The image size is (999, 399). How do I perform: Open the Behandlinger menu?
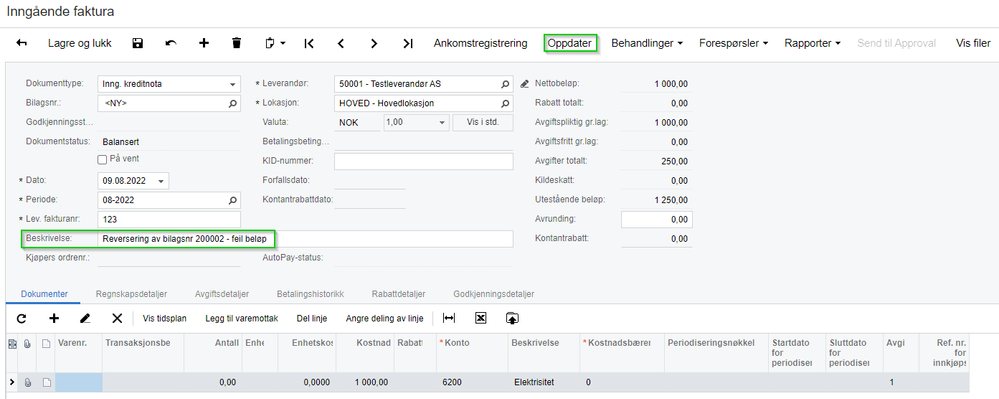[647, 43]
